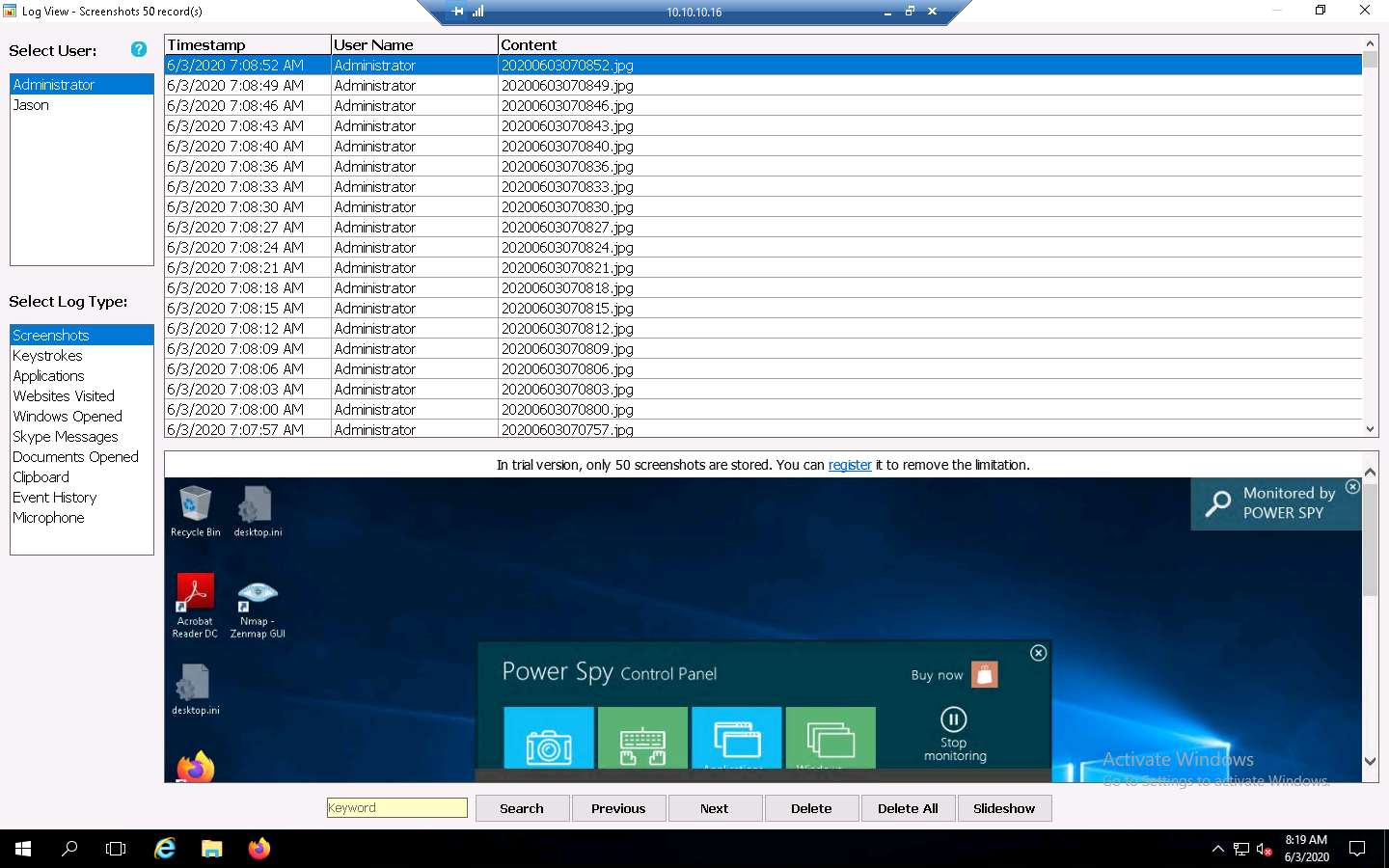Click the Buy now shopping bag icon

point(985,674)
